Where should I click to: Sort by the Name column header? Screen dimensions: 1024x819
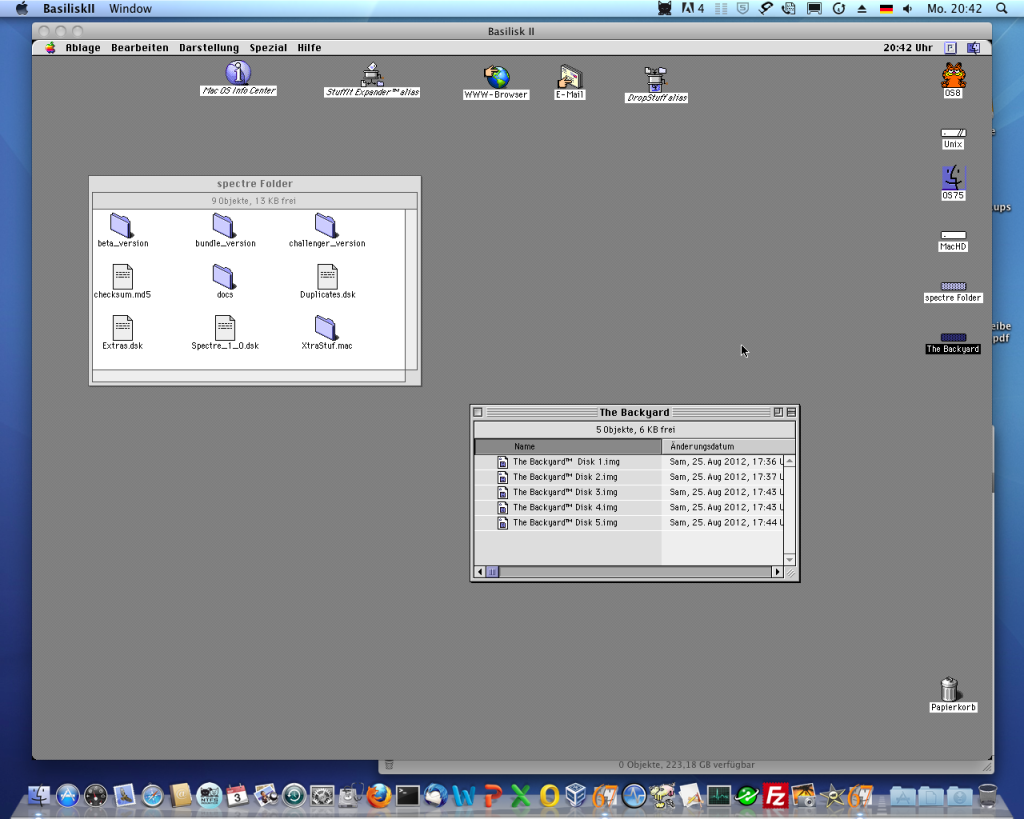point(568,447)
